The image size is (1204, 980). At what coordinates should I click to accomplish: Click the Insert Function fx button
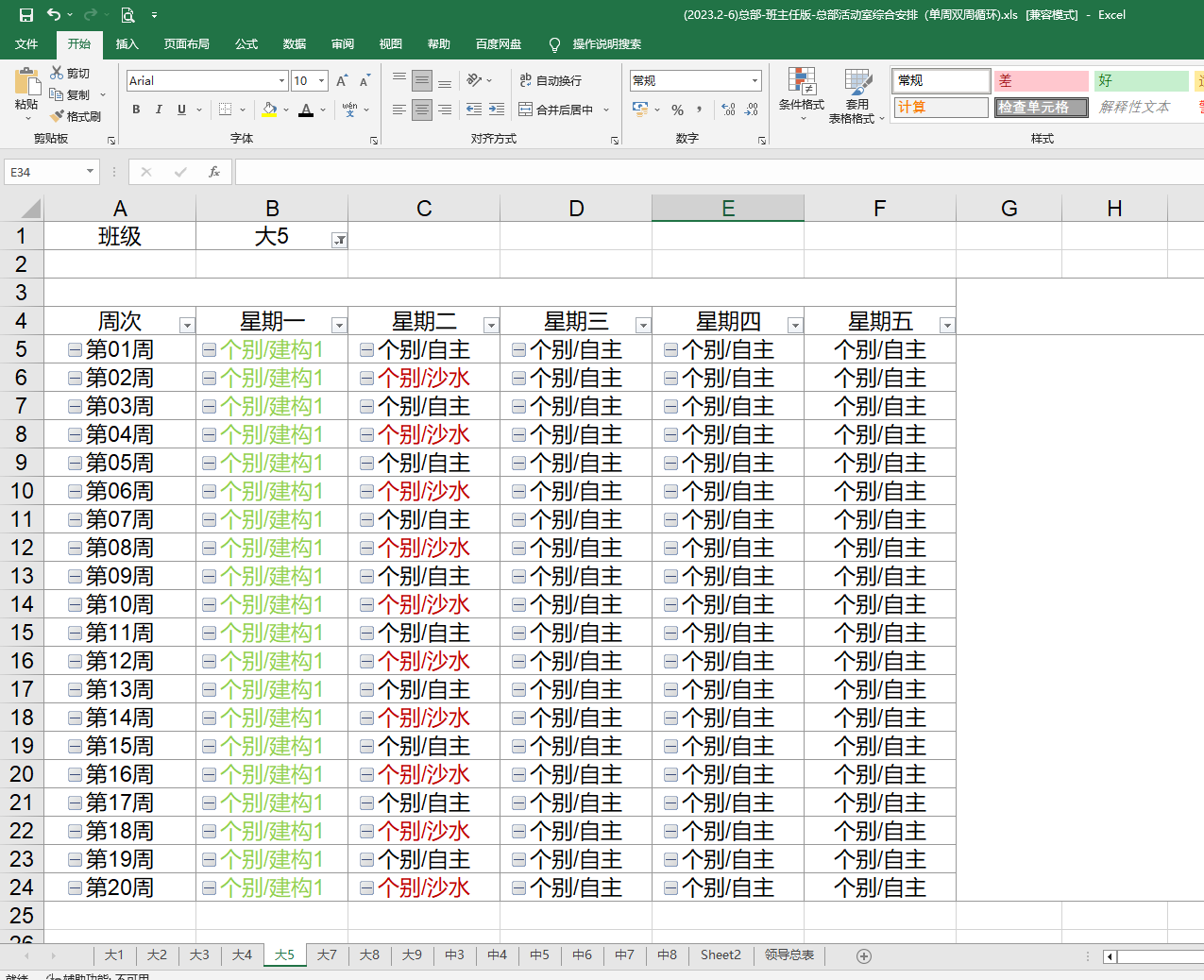(214, 172)
